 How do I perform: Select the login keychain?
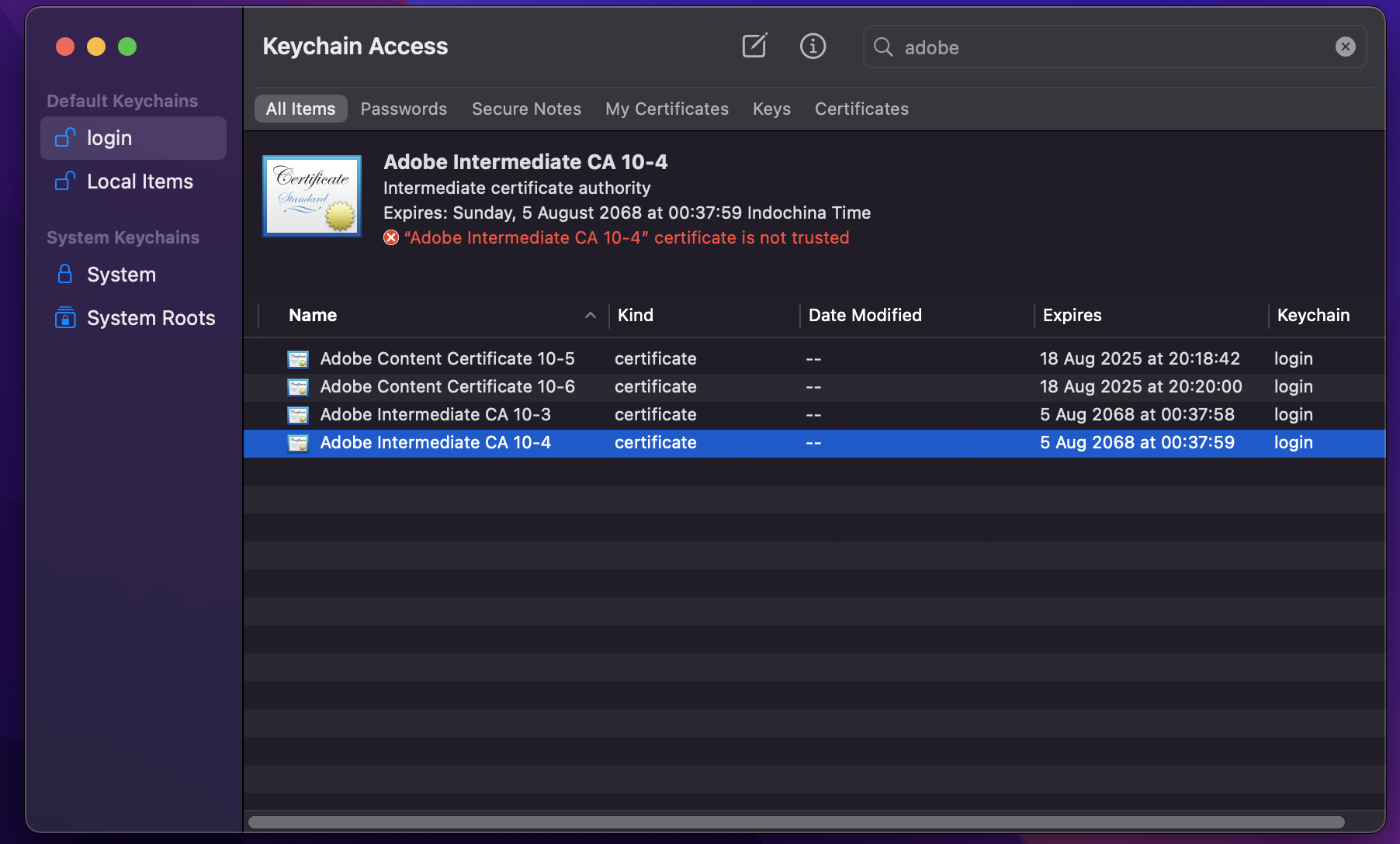coord(133,138)
